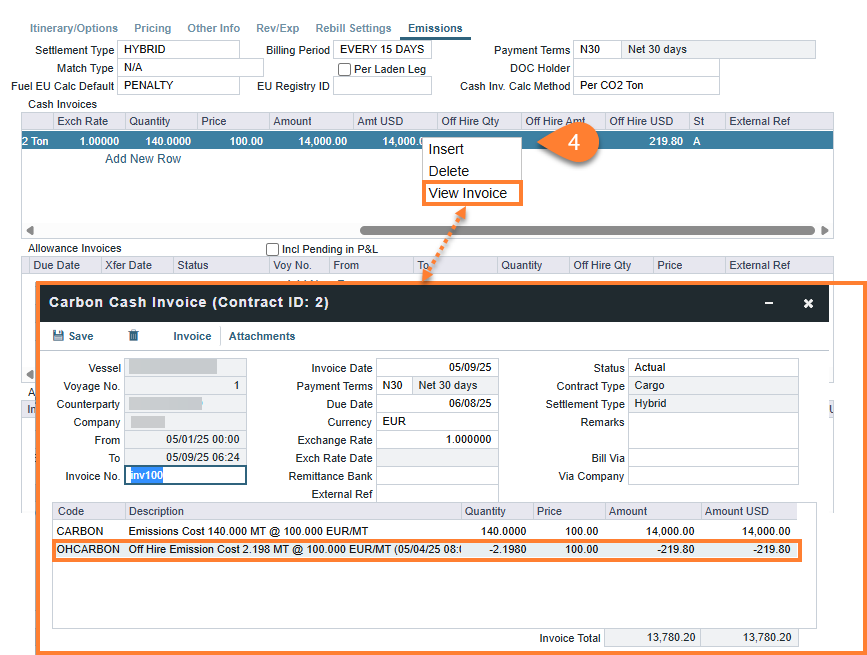
Task: Click the right scroll arrow in Cash Invoices
Action: tap(824, 230)
